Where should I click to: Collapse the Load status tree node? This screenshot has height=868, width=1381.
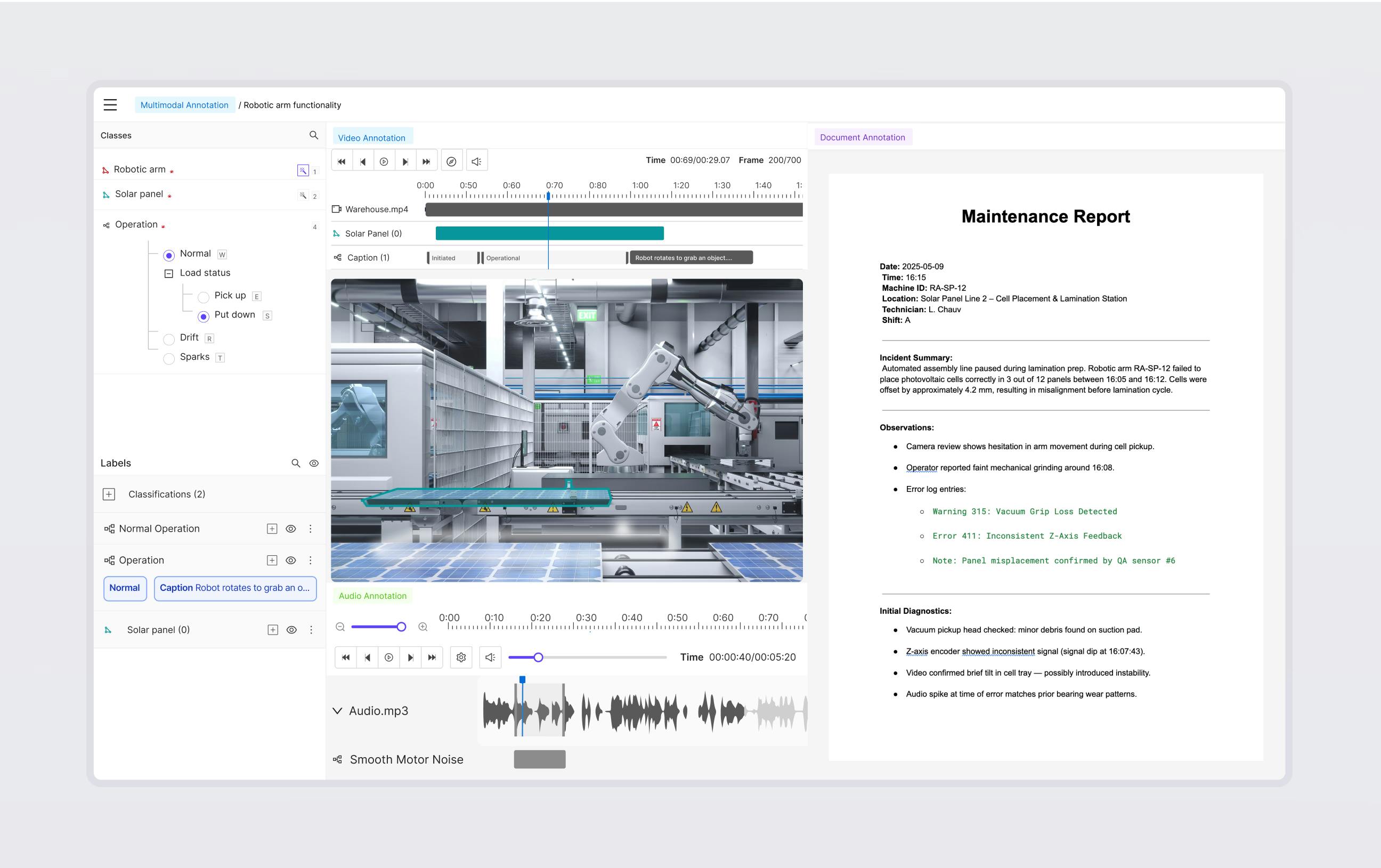point(168,274)
